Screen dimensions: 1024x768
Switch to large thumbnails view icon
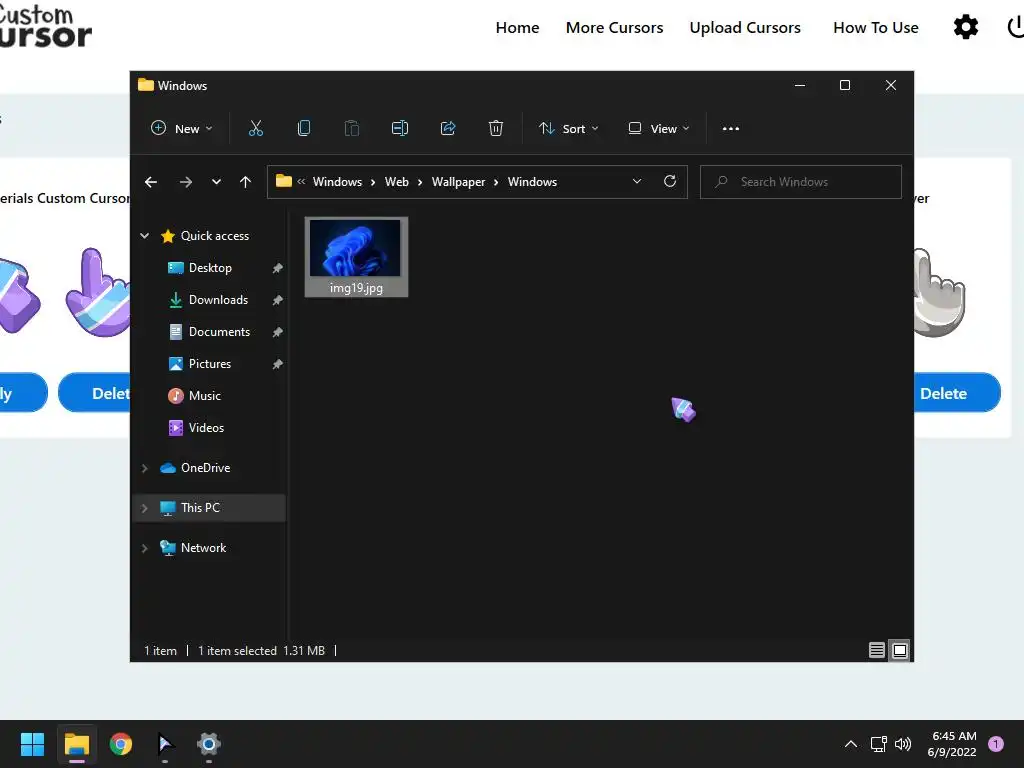point(900,650)
